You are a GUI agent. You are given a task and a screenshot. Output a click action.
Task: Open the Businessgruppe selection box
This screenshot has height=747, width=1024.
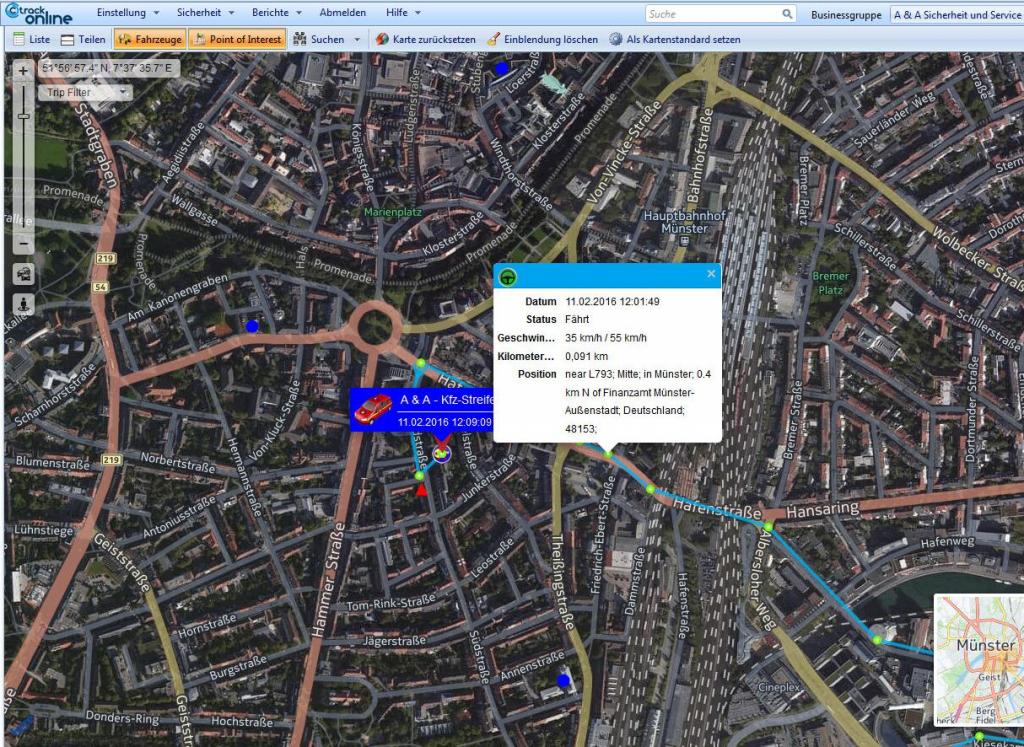[x=955, y=15]
